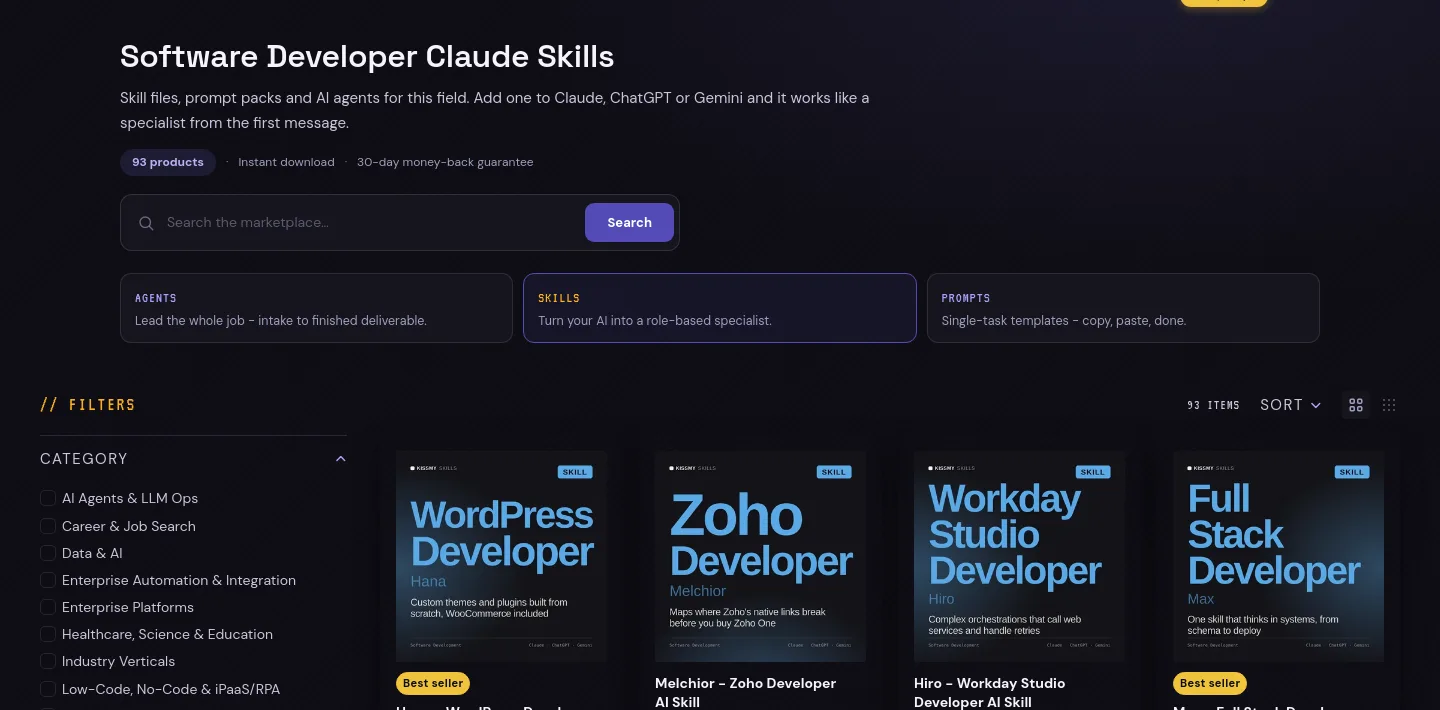The height and width of the screenshot is (710, 1440).
Task: Open Melchior - Zoho Developer AI Skill link
Action: 745,692
